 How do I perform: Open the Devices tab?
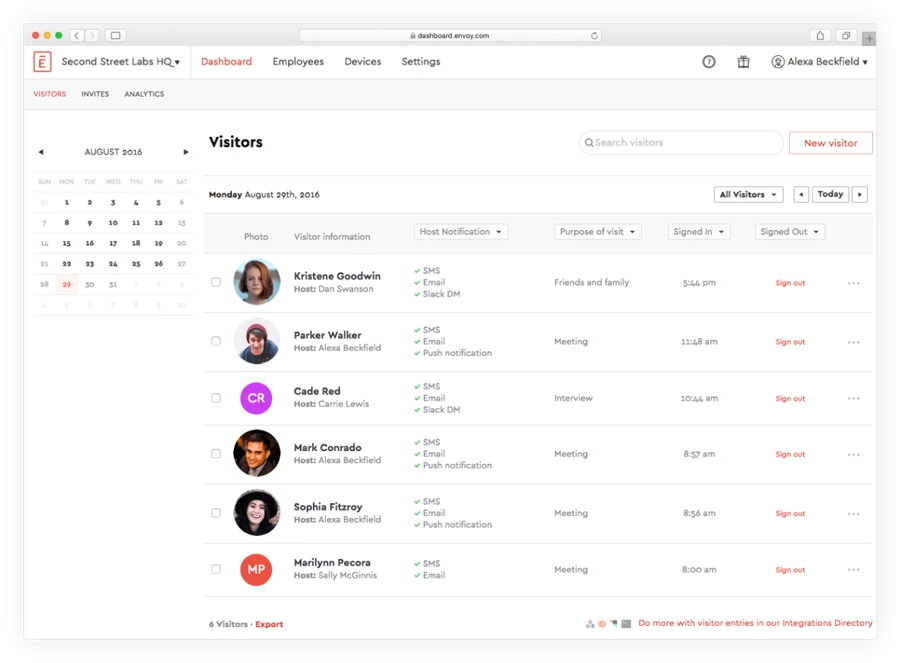(363, 61)
